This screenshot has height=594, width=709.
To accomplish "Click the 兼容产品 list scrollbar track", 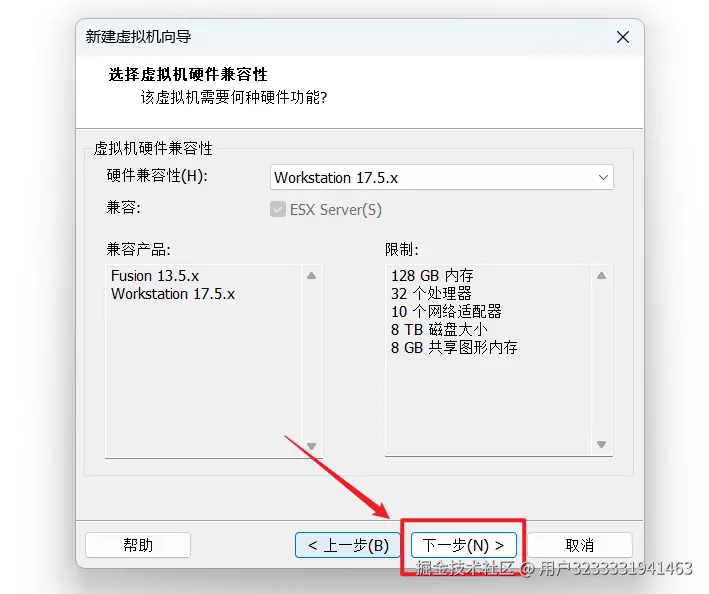I will coord(312,361).
